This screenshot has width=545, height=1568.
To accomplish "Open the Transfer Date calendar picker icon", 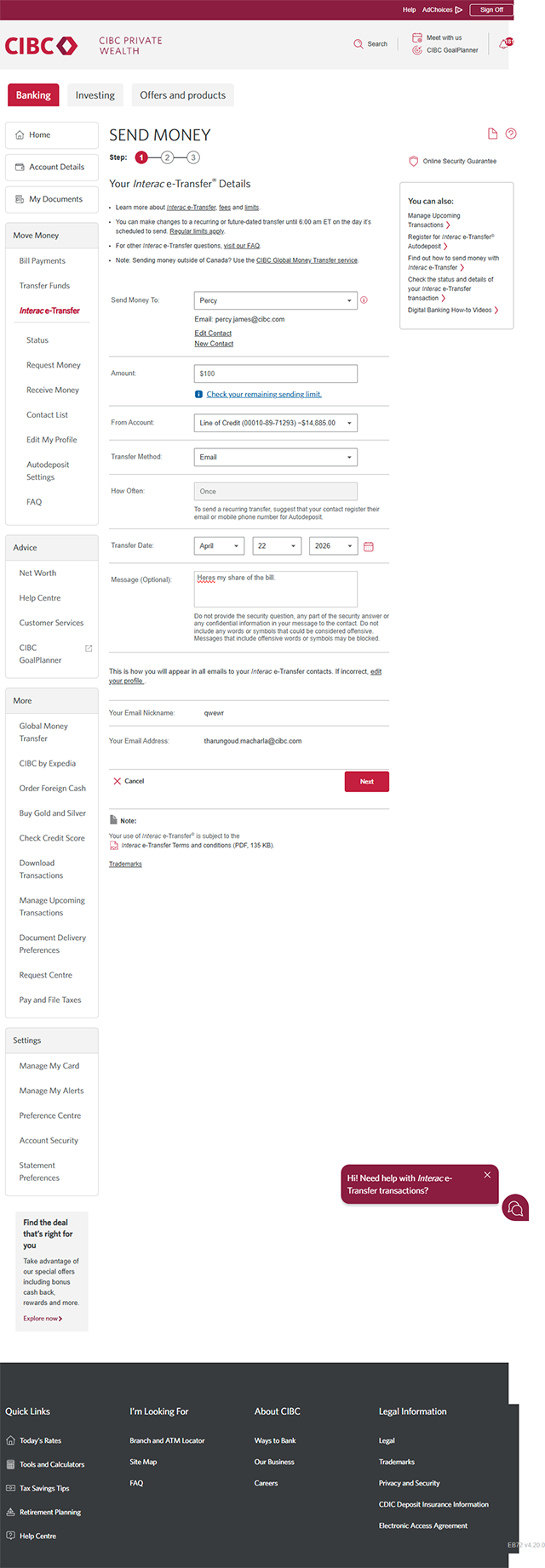I will click(369, 546).
